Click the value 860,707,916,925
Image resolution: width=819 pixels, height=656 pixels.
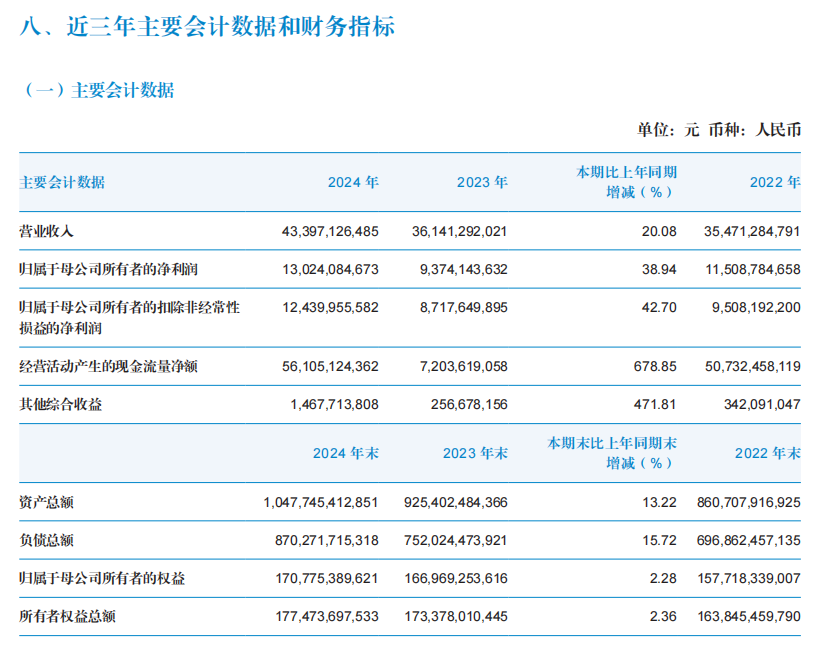pyautogui.click(x=748, y=502)
